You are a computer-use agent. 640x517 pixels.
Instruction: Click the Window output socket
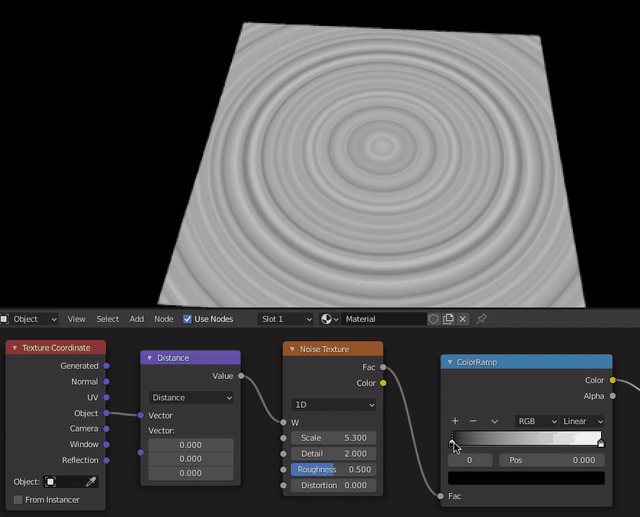point(107,444)
